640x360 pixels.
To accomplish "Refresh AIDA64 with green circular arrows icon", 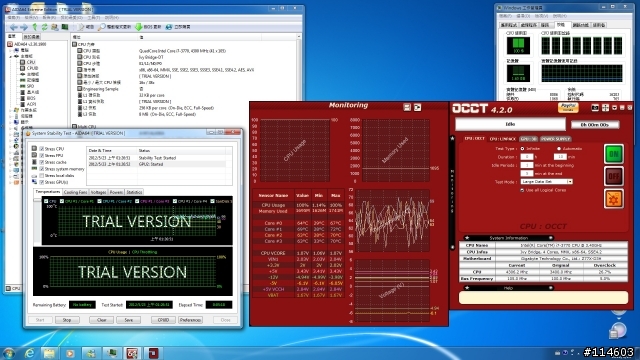I will [x=44, y=27].
